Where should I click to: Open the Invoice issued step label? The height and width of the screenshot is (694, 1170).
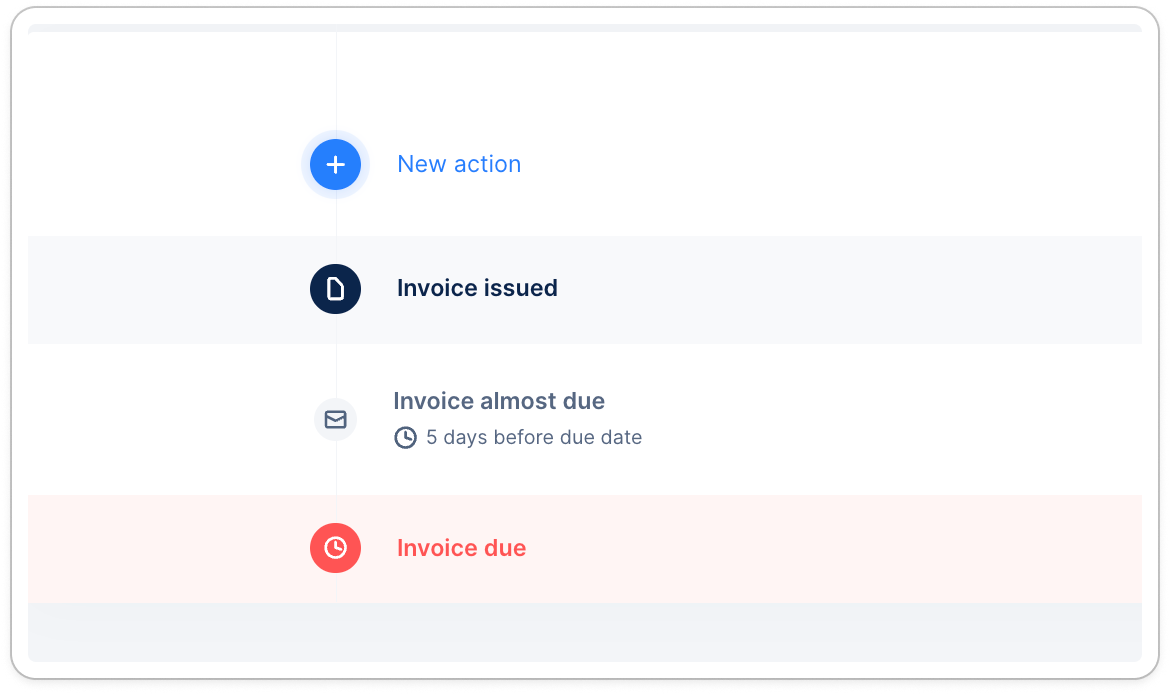pyautogui.click(x=477, y=289)
